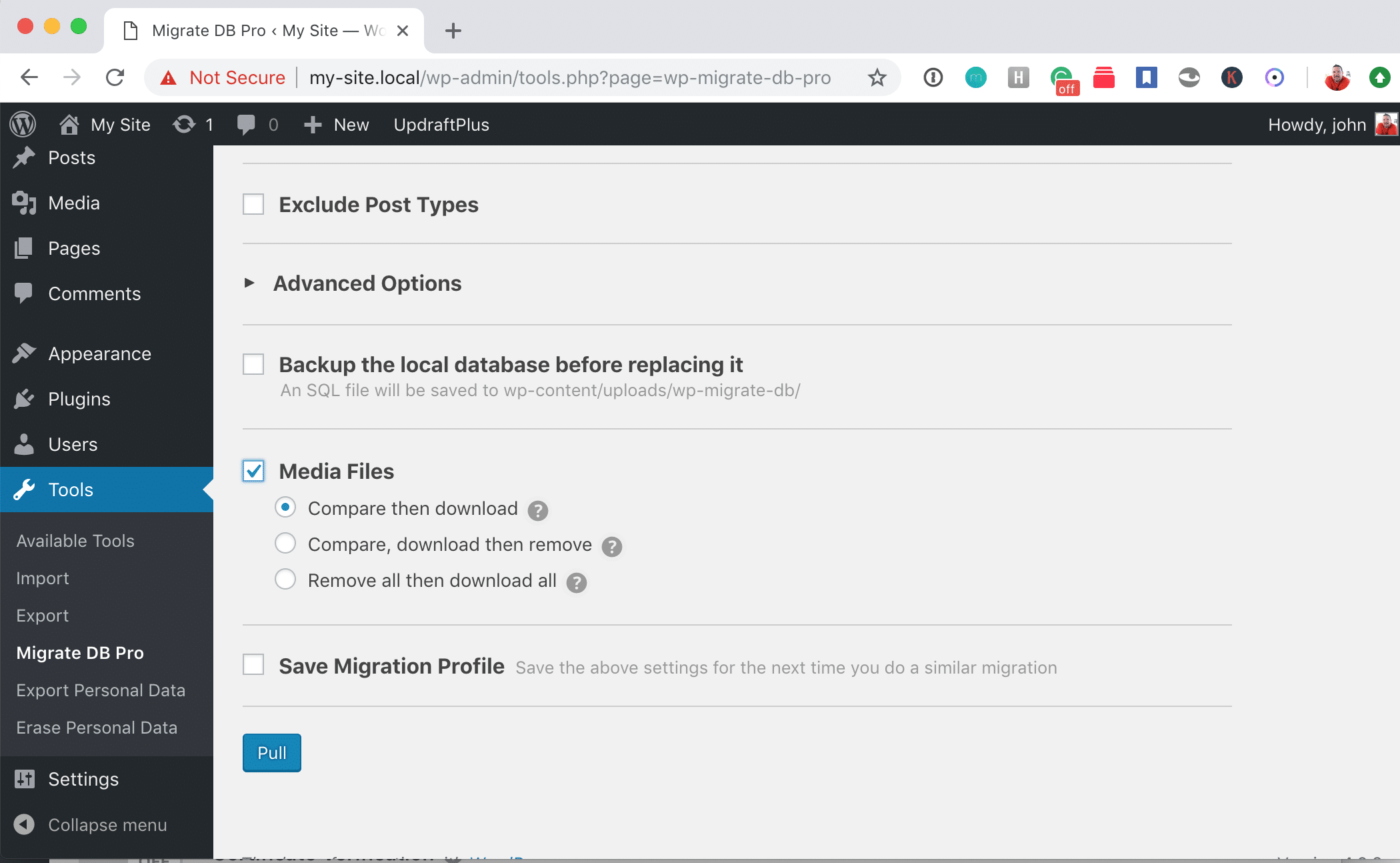1400x863 pixels.
Task: Bookmark this page with the star icon
Action: [x=877, y=78]
